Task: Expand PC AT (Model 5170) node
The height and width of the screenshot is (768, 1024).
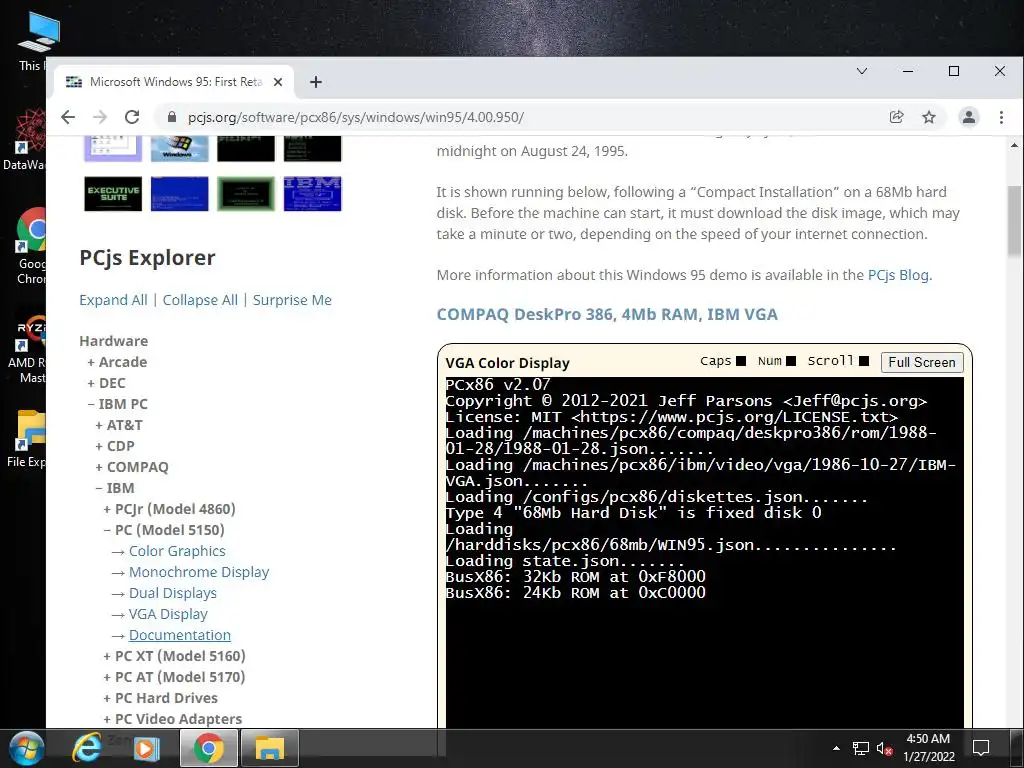Action: (x=174, y=677)
